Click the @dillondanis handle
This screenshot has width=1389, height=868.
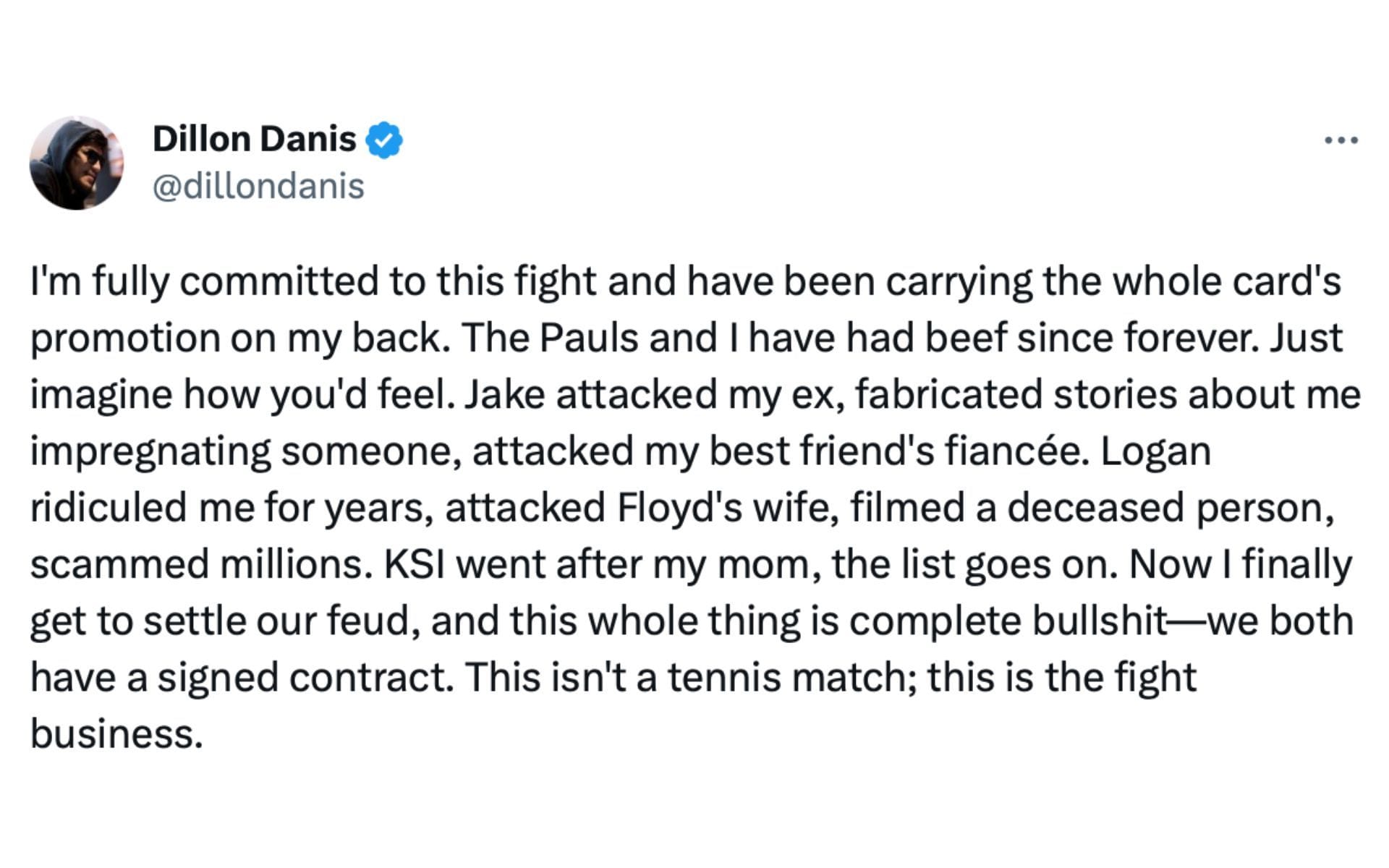point(258,187)
